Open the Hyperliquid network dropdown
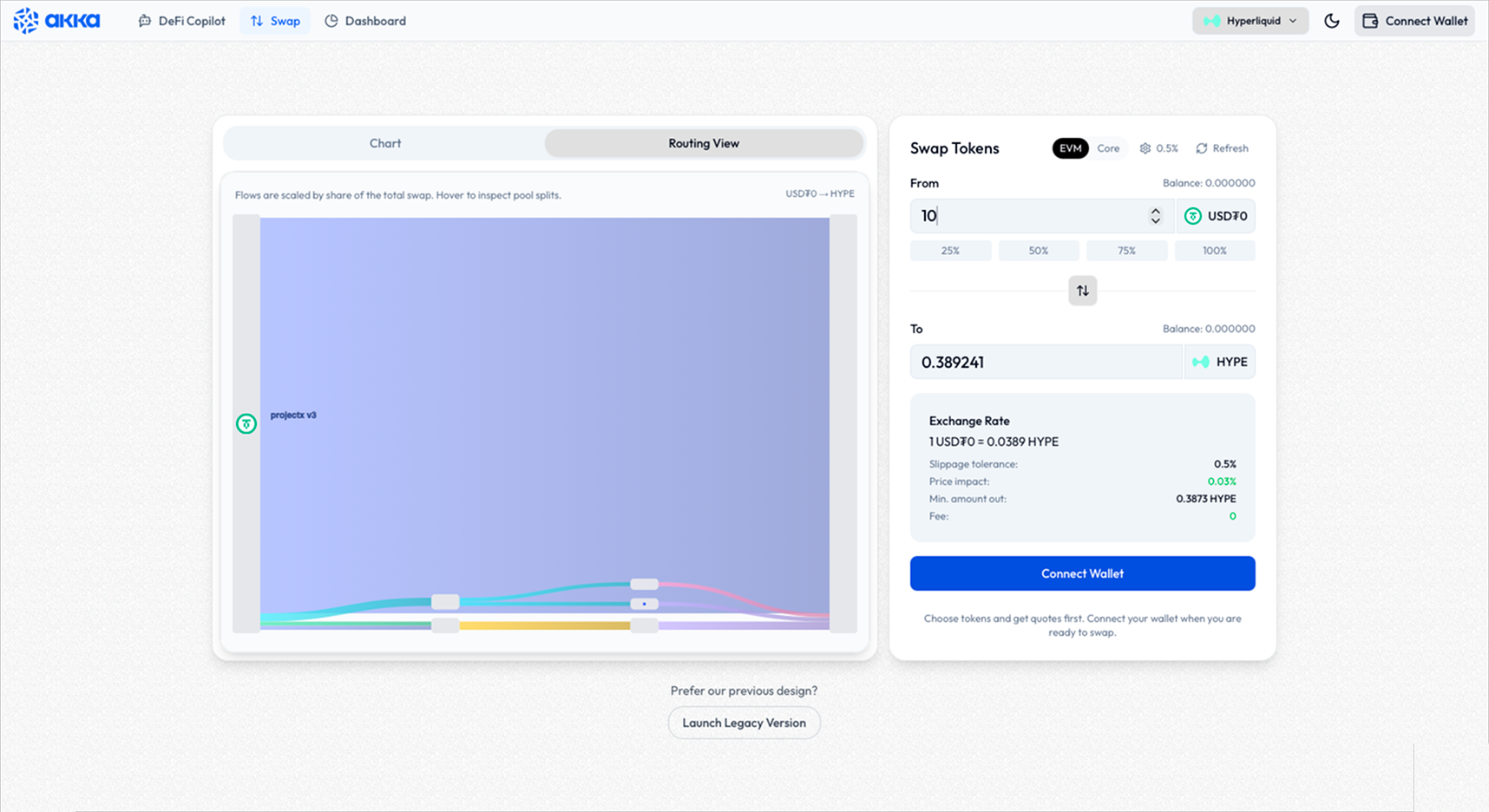Image resolution: width=1489 pixels, height=812 pixels. click(1250, 20)
